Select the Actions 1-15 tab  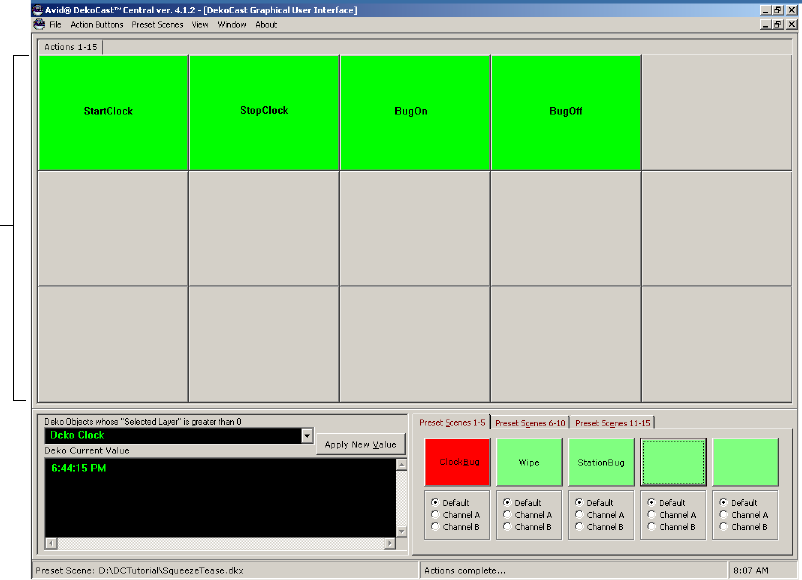click(x=71, y=47)
